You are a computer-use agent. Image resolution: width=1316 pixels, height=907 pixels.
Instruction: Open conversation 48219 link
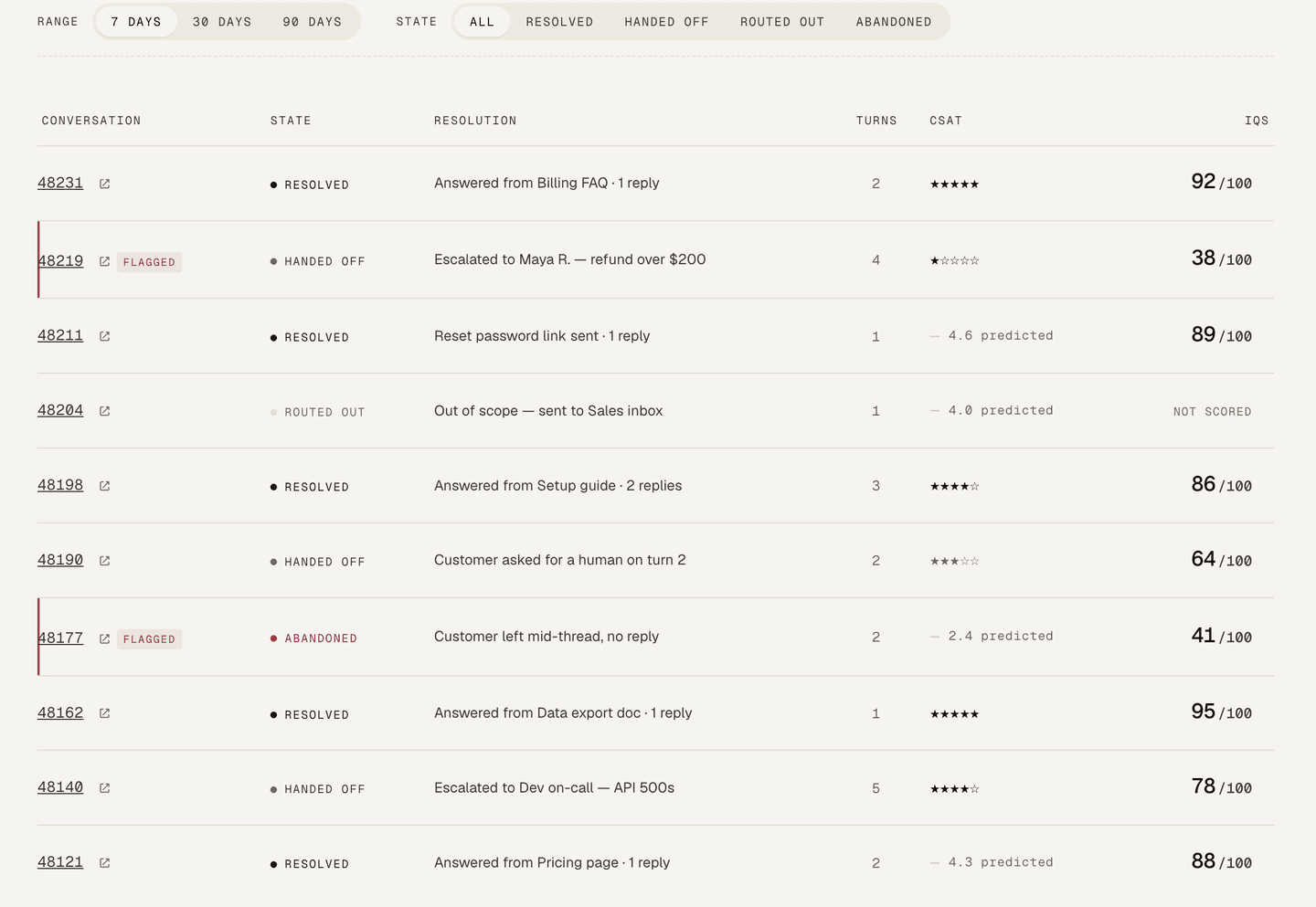pyautogui.click(x=61, y=260)
